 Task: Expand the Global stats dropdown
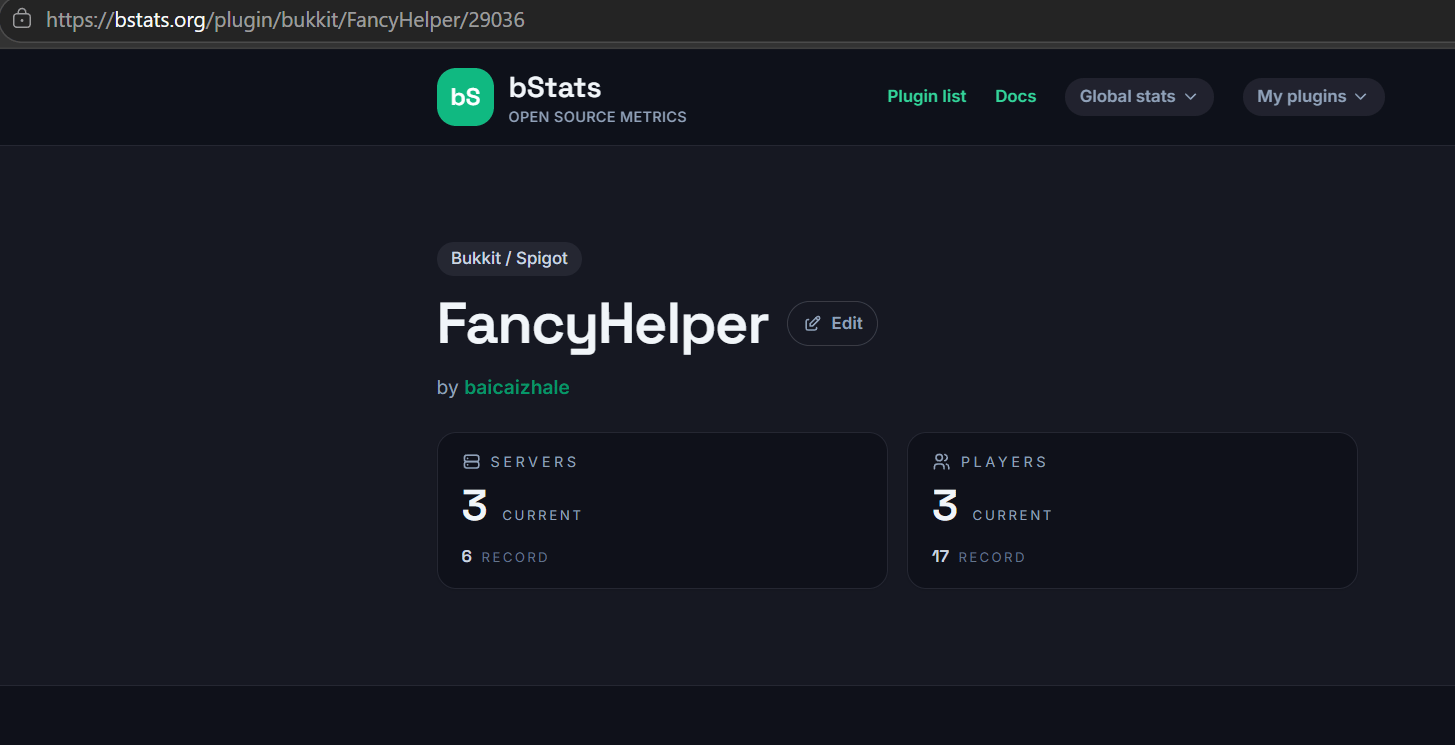(x=1139, y=97)
